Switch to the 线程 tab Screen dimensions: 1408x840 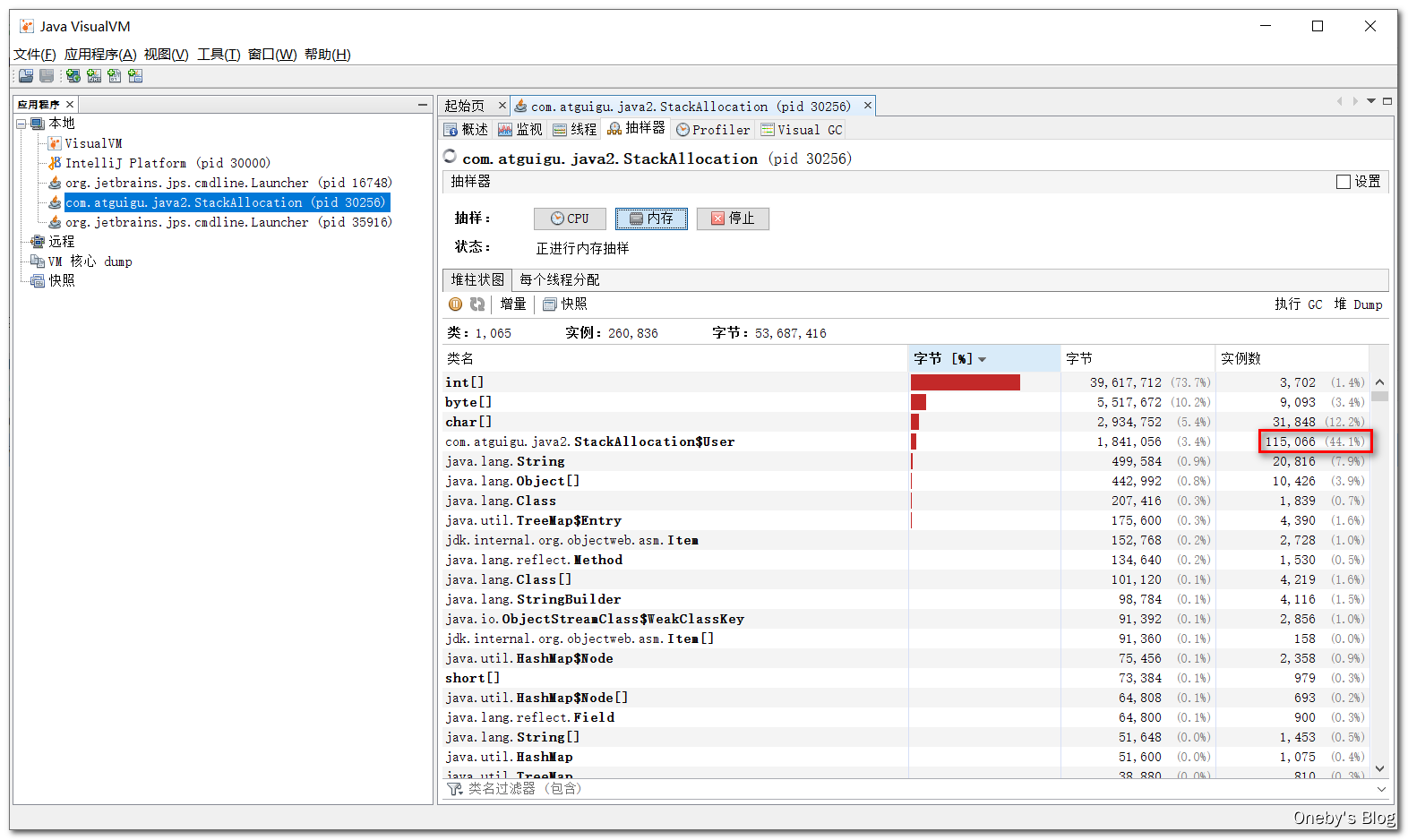pos(575,130)
